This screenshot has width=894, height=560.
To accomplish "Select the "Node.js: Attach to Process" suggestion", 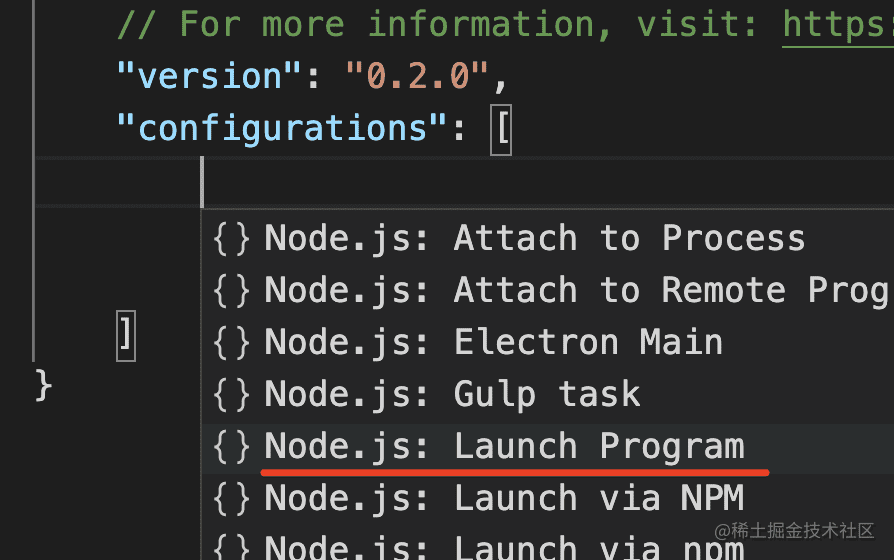I will 534,239.
